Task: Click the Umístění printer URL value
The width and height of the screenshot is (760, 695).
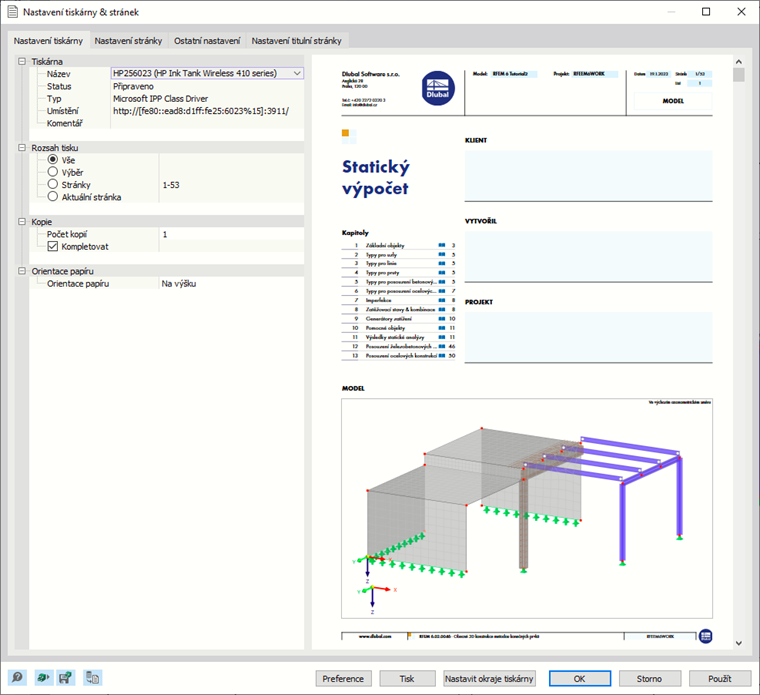Action: (201, 111)
